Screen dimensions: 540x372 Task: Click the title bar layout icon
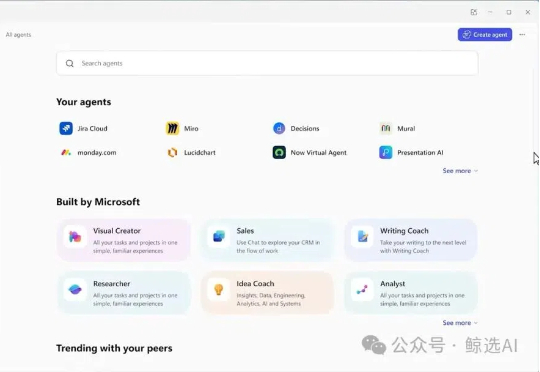(474, 12)
